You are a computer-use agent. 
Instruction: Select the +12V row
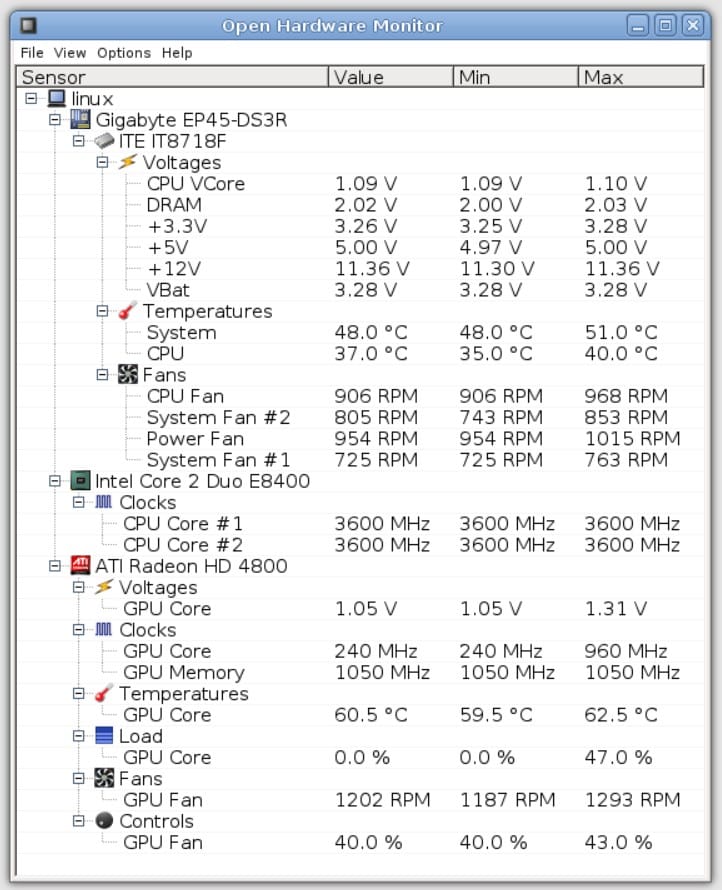pos(360,268)
